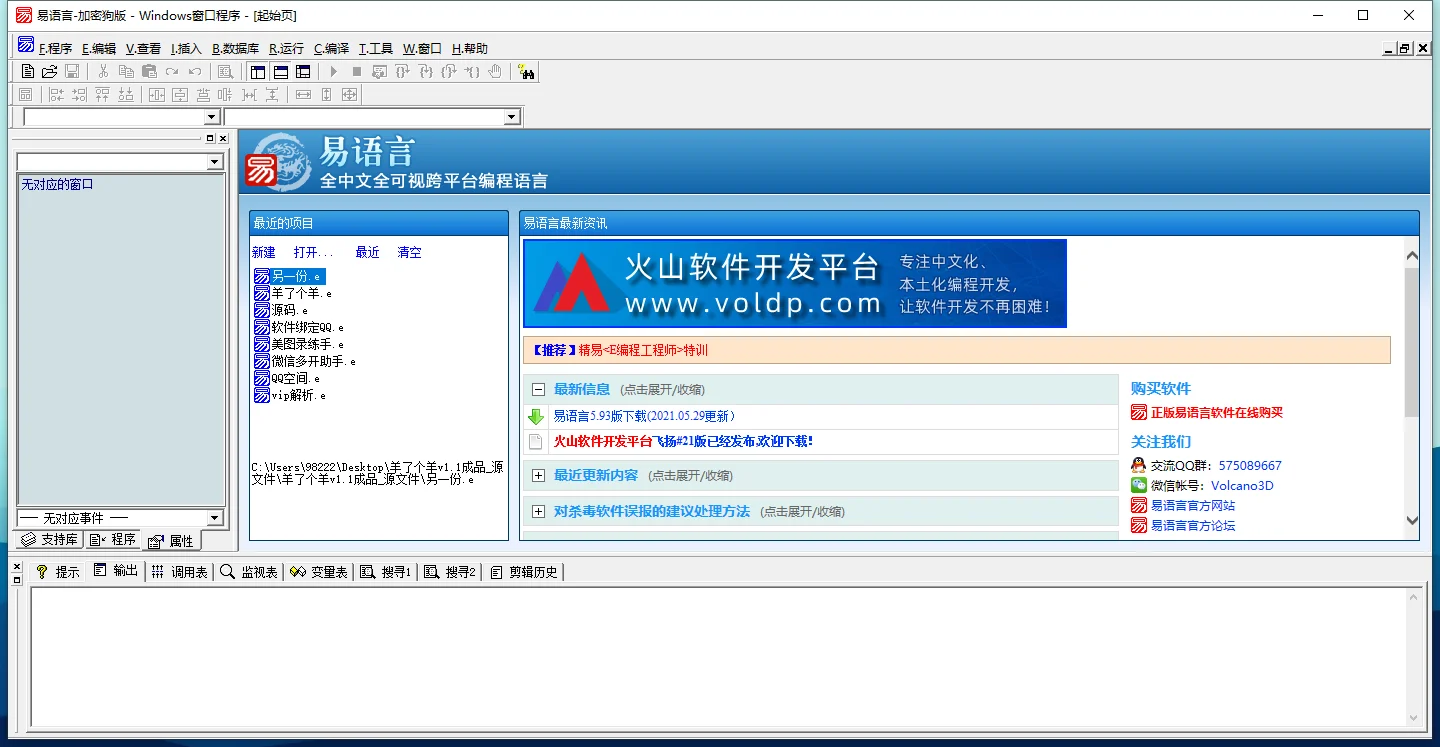Click the Paste icon in the toolbar

click(148, 71)
